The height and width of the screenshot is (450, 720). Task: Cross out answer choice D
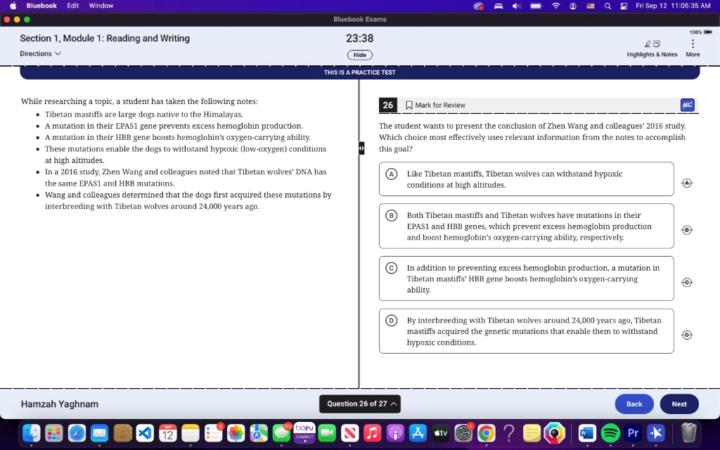tap(686, 335)
